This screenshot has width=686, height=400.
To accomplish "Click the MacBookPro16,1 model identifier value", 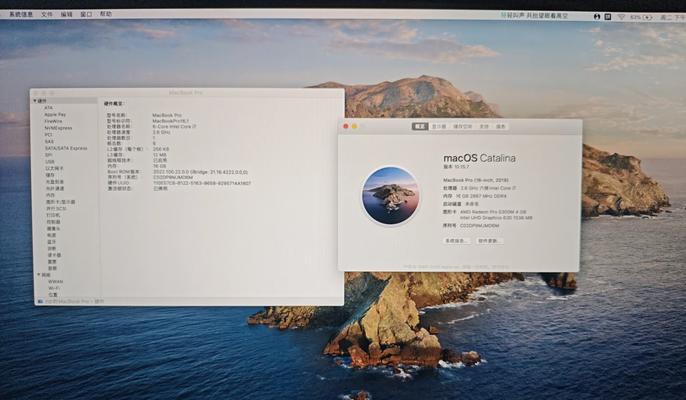I will 170,121.
